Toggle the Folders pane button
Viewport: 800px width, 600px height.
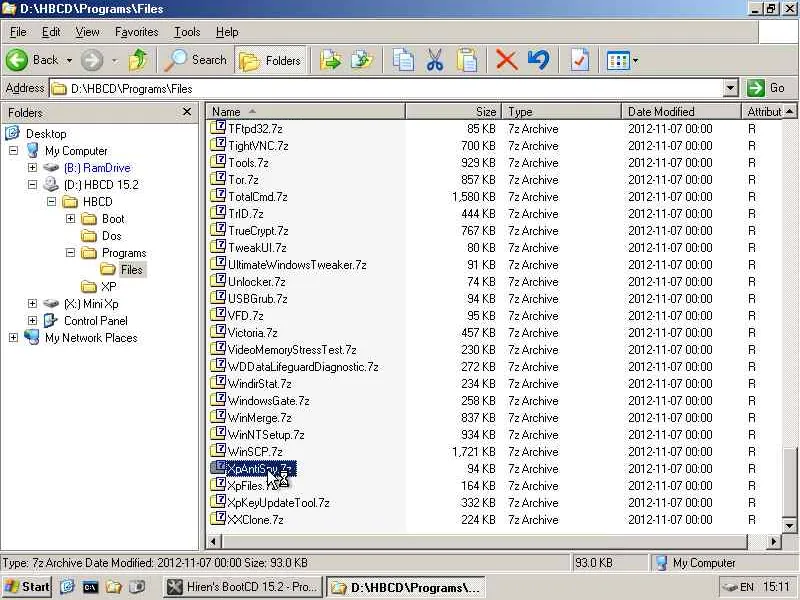(x=270, y=61)
